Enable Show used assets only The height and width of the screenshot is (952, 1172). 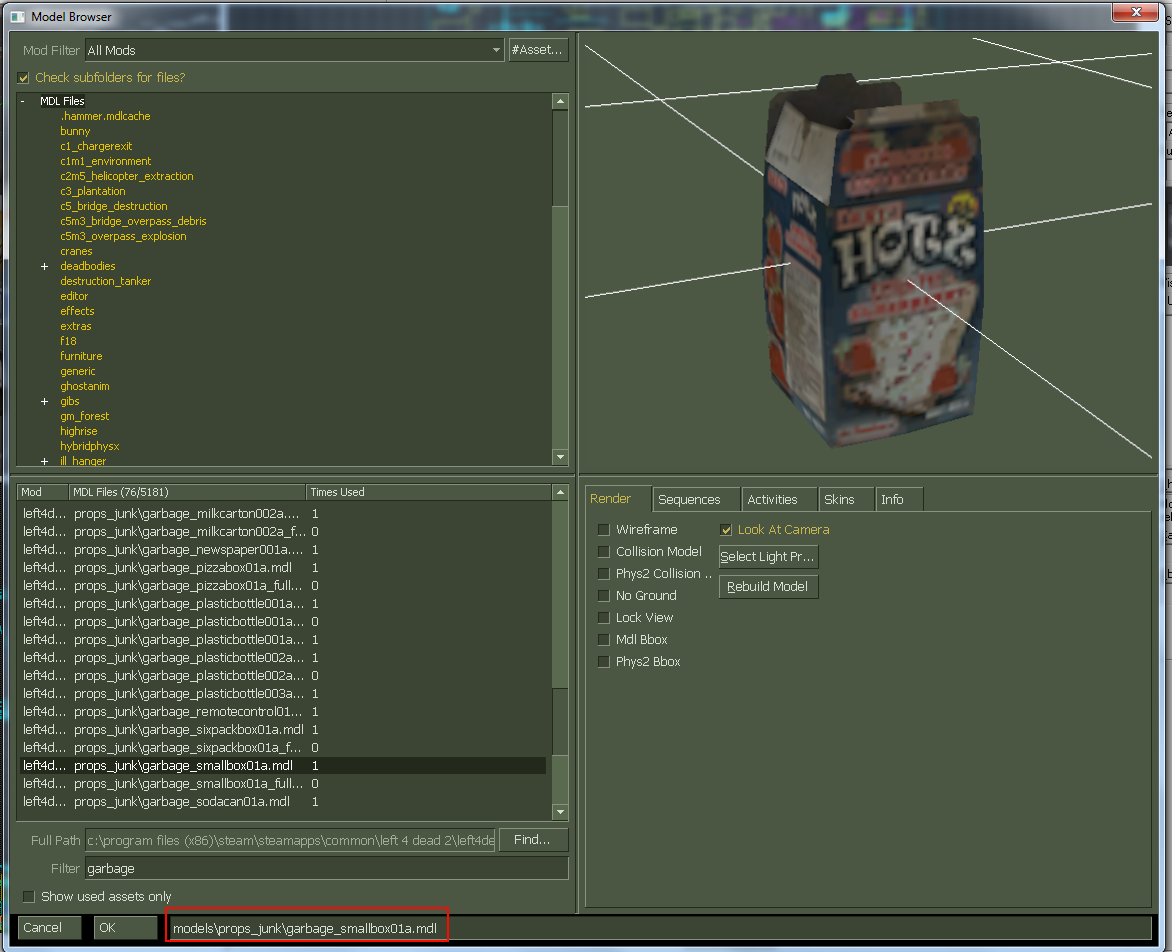[x=29, y=897]
